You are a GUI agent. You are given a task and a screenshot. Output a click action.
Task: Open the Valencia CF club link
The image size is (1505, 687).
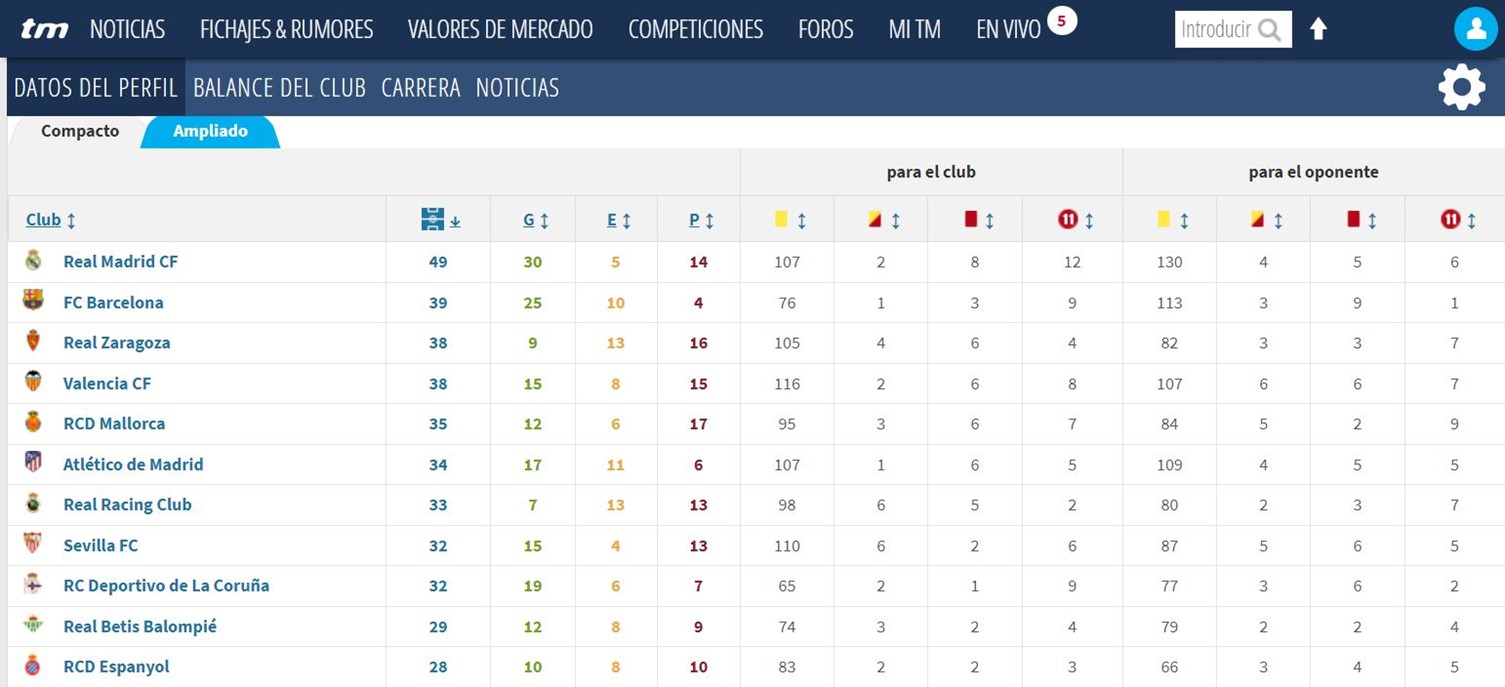click(107, 383)
